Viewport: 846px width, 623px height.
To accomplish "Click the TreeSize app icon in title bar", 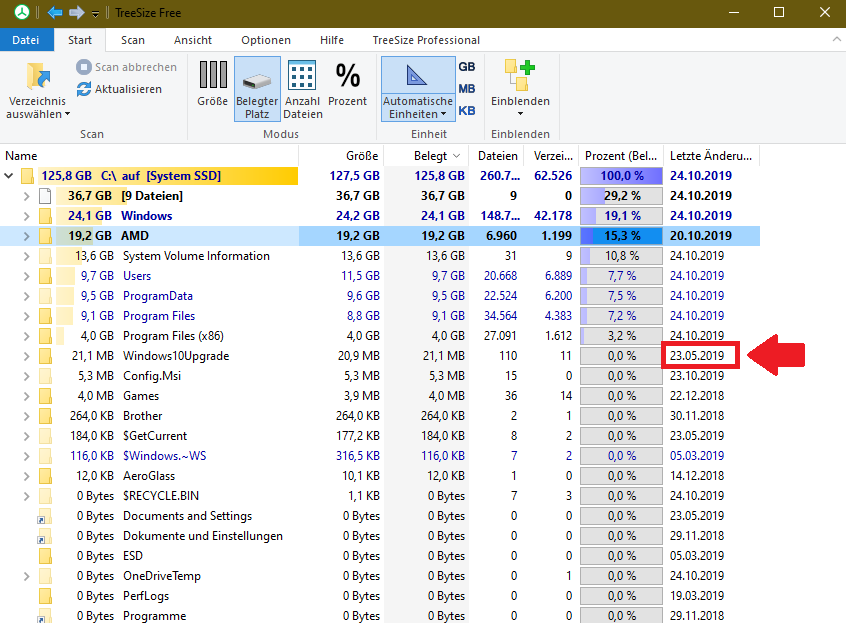I will pyautogui.click(x=22, y=12).
